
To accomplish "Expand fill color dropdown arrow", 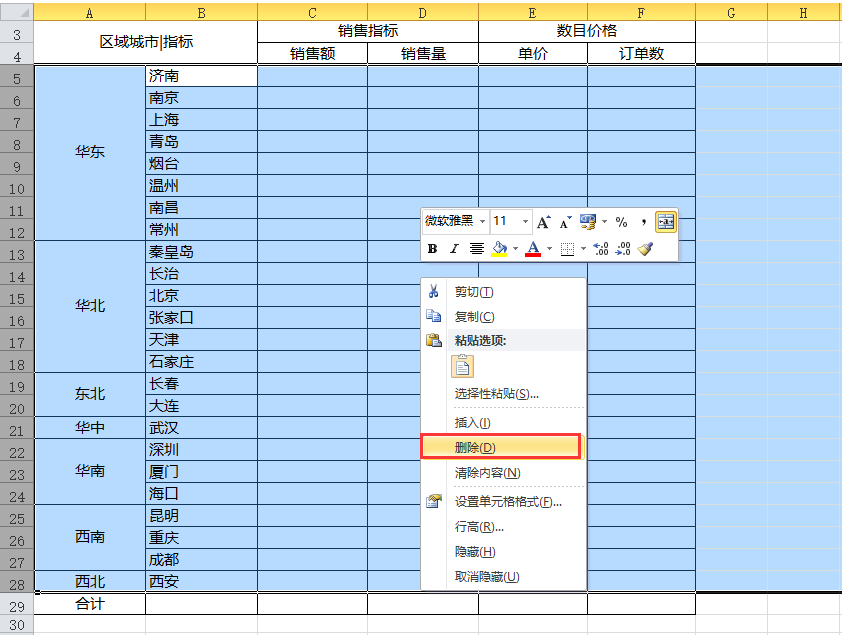I will pyautogui.click(x=516, y=249).
